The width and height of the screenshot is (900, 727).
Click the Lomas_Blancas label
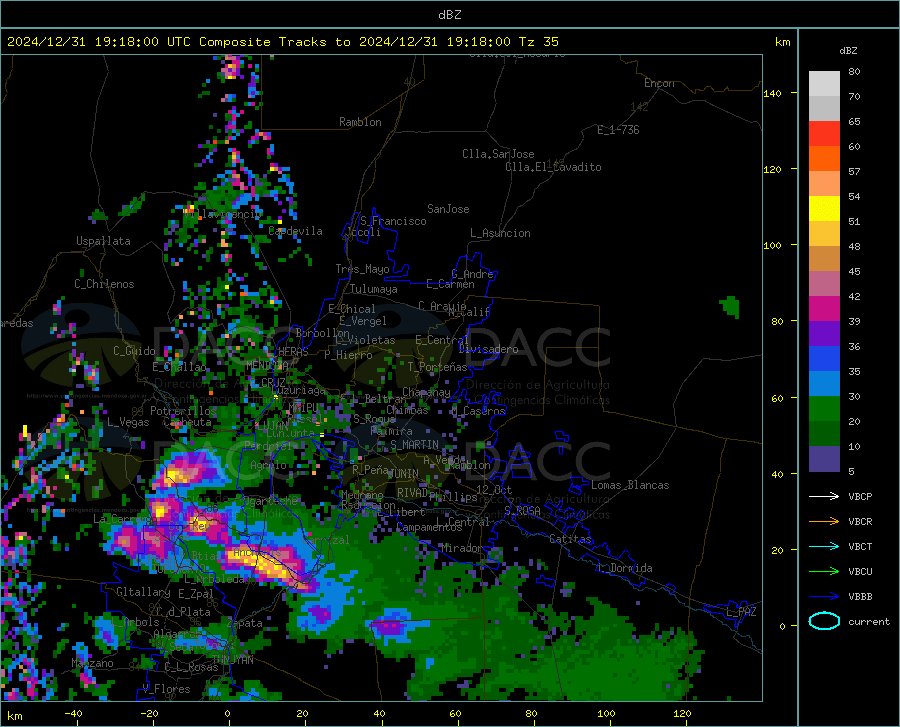630,485
